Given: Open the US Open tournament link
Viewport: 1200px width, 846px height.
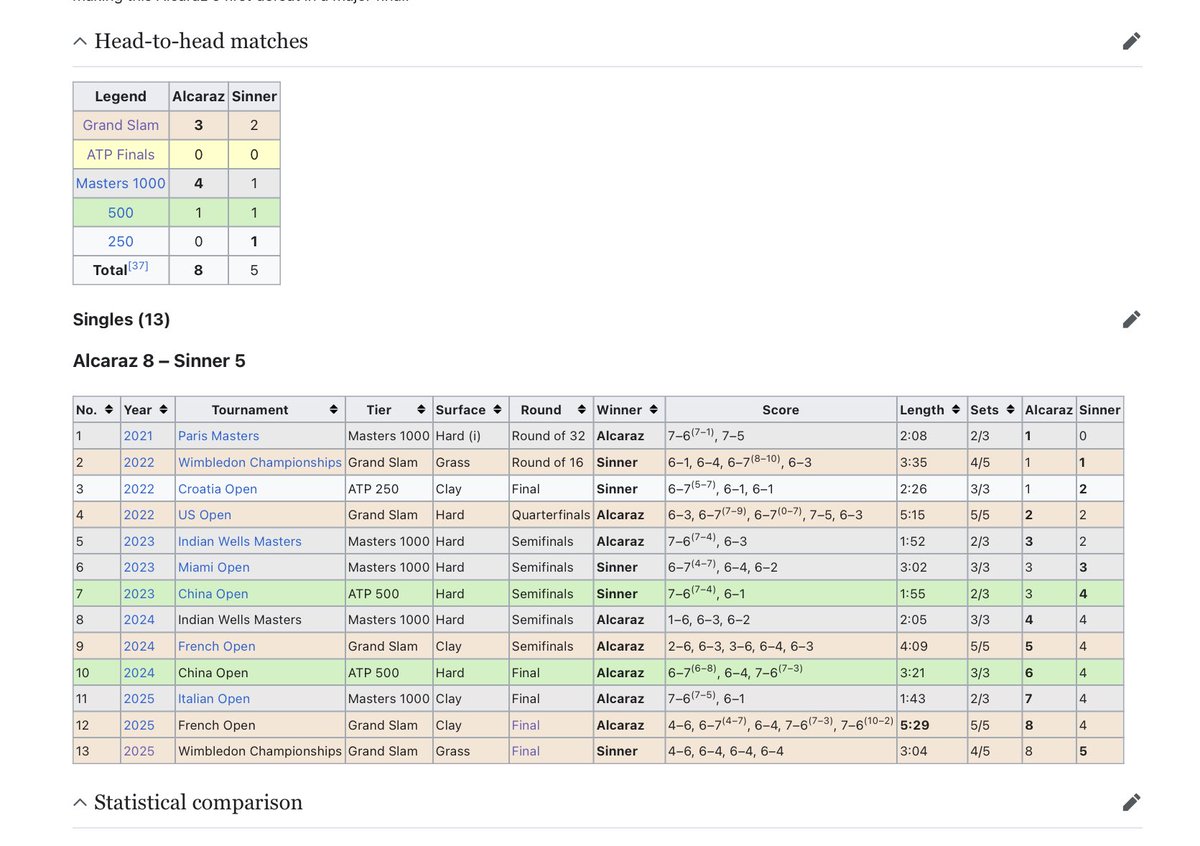Looking at the screenshot, I should coord(204,515).
